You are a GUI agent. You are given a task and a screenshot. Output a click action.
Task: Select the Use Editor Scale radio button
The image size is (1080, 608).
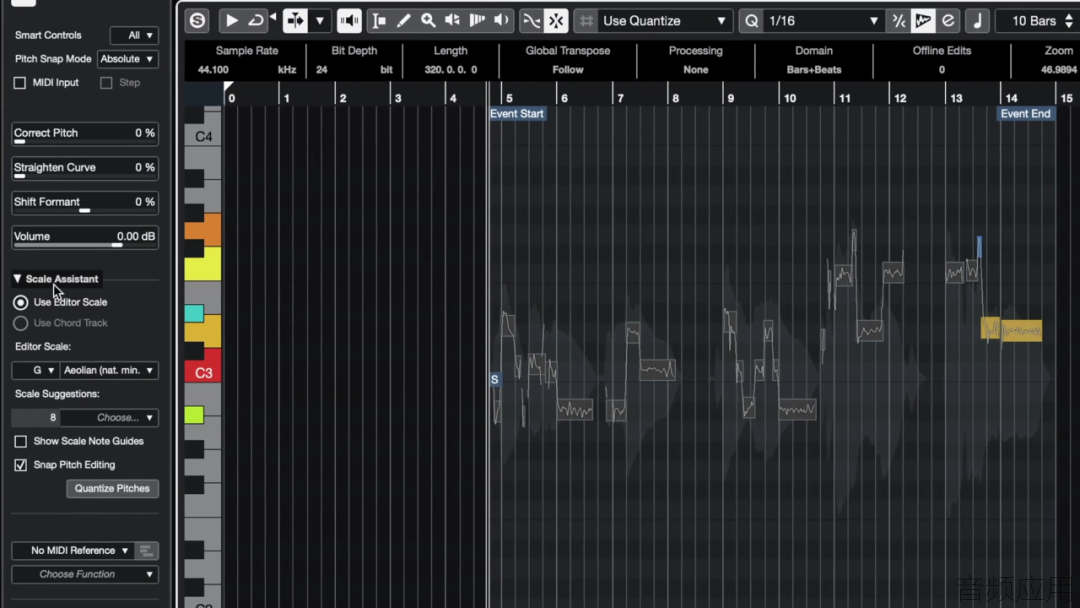[x=21, y=302]
